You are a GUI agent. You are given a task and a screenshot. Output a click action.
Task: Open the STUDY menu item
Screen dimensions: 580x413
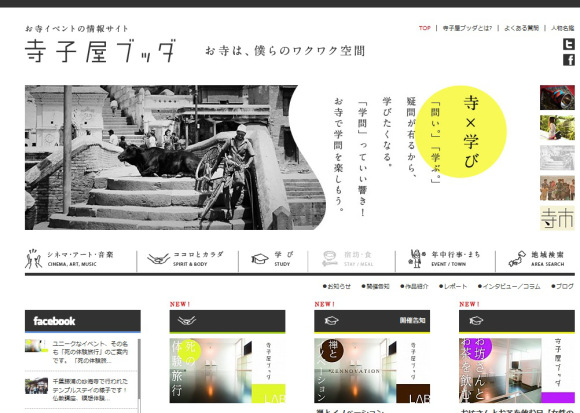(273, 259)
